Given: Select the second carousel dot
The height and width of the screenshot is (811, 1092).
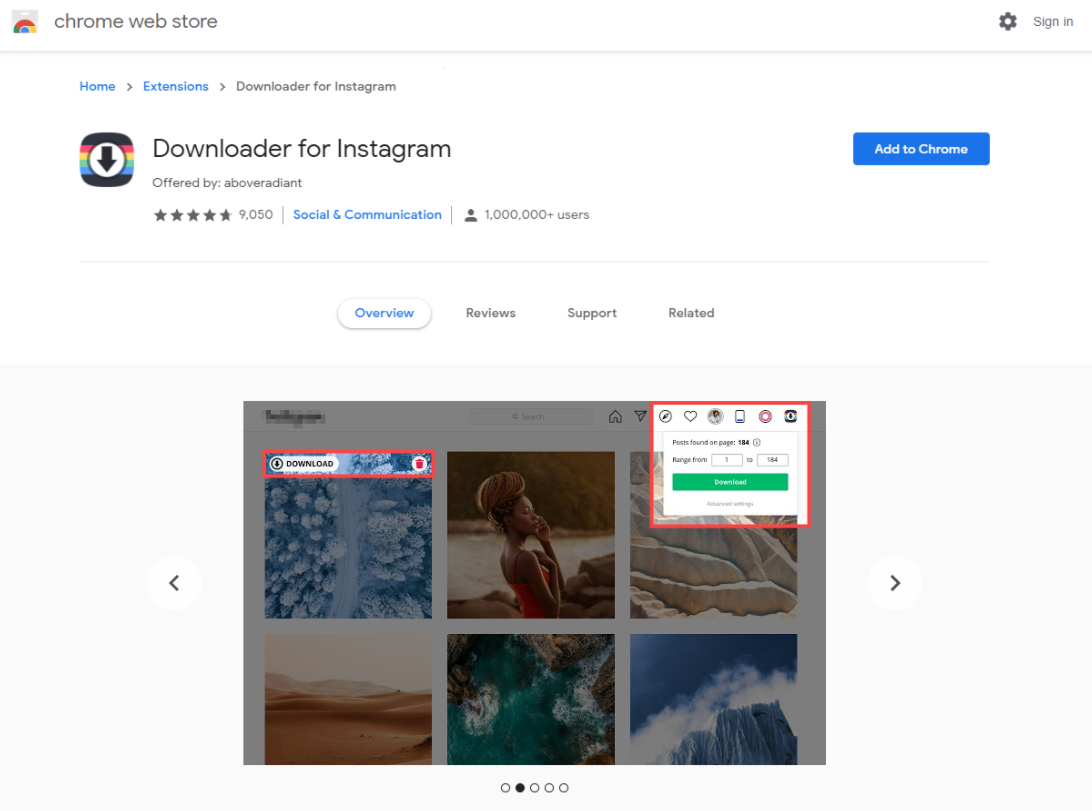Looking at the screenshot, I should click(520, 788).
